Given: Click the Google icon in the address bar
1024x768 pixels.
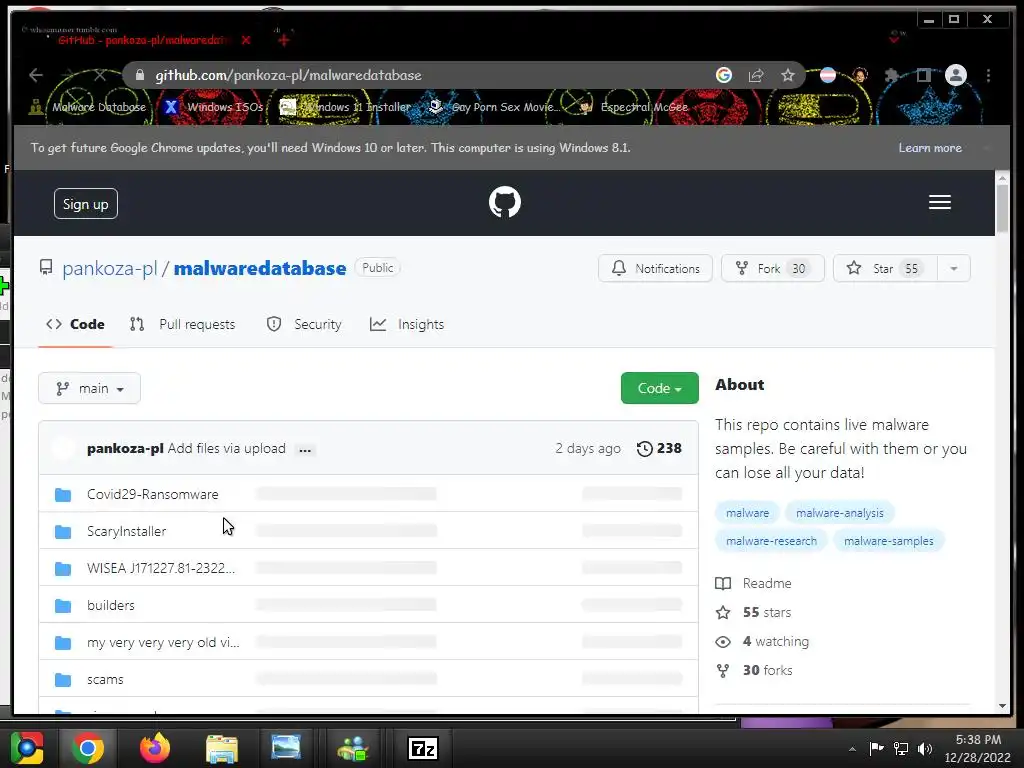Looking at the screenshot, I should 724,75.
